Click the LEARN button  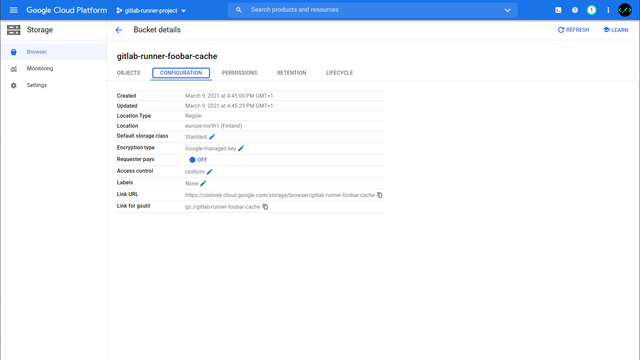coord(616,30)
